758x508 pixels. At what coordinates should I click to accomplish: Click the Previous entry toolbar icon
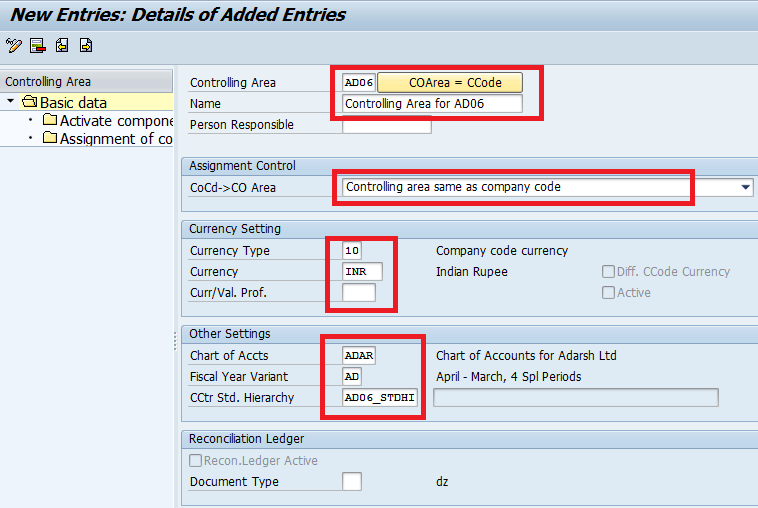(62, 45)
